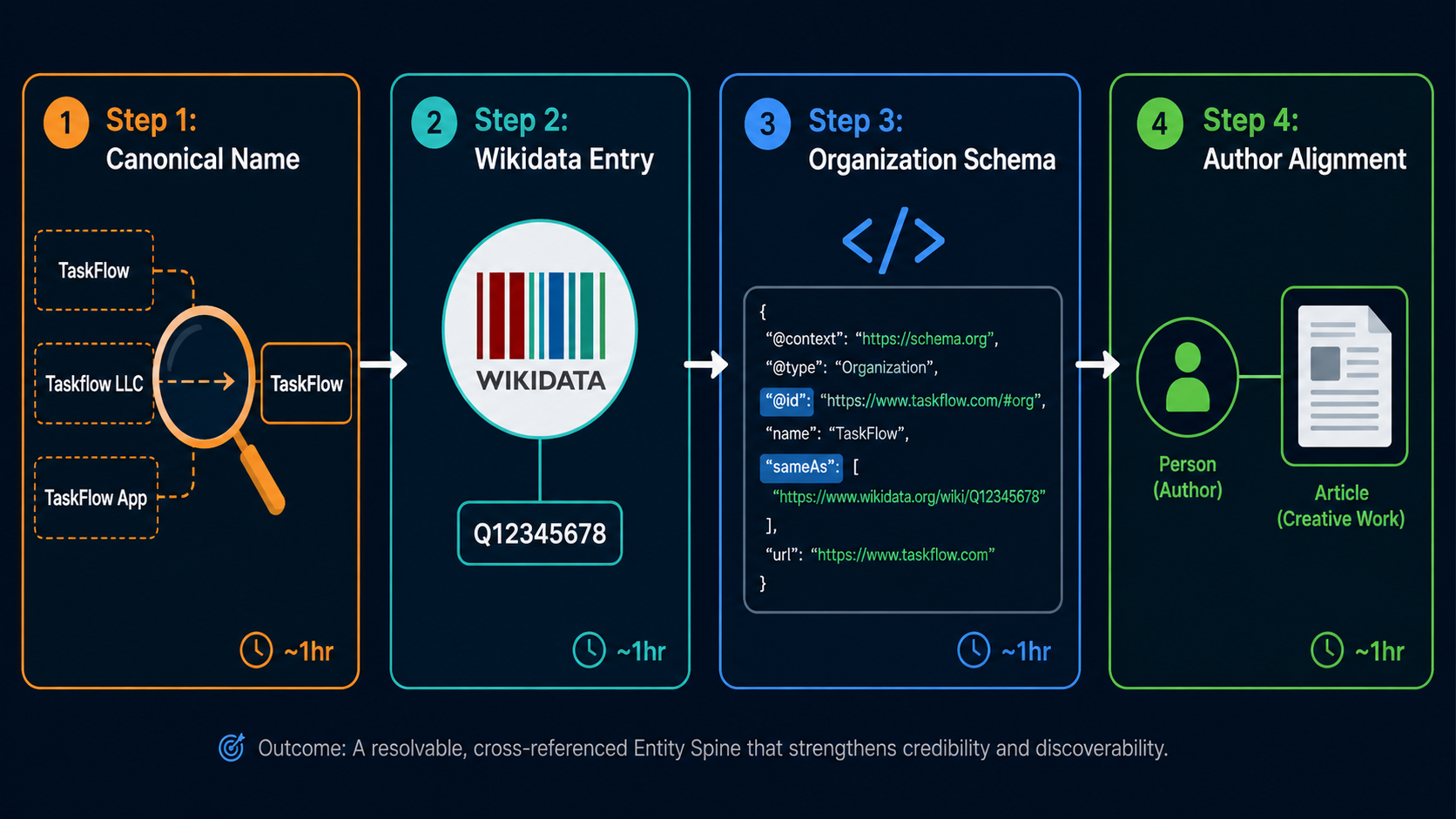The width and height of the screenshot is (1456, 819).
Task: Click the Canonical Name title
Action: pyautogui.click(x=203, y=159)
